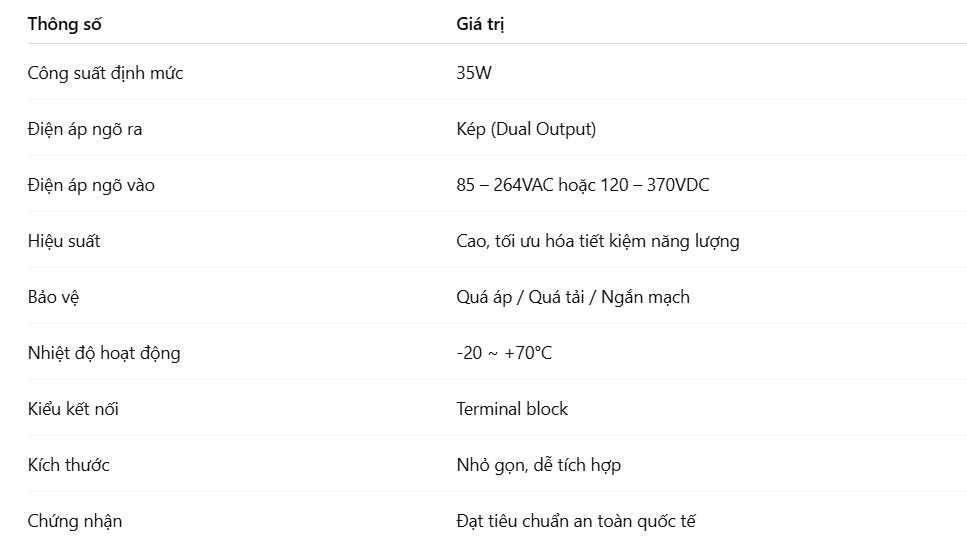Screen dimensions: 967x546
Task: Select the 'Điện áp ngõ vào' label
Action: [91, 185]
